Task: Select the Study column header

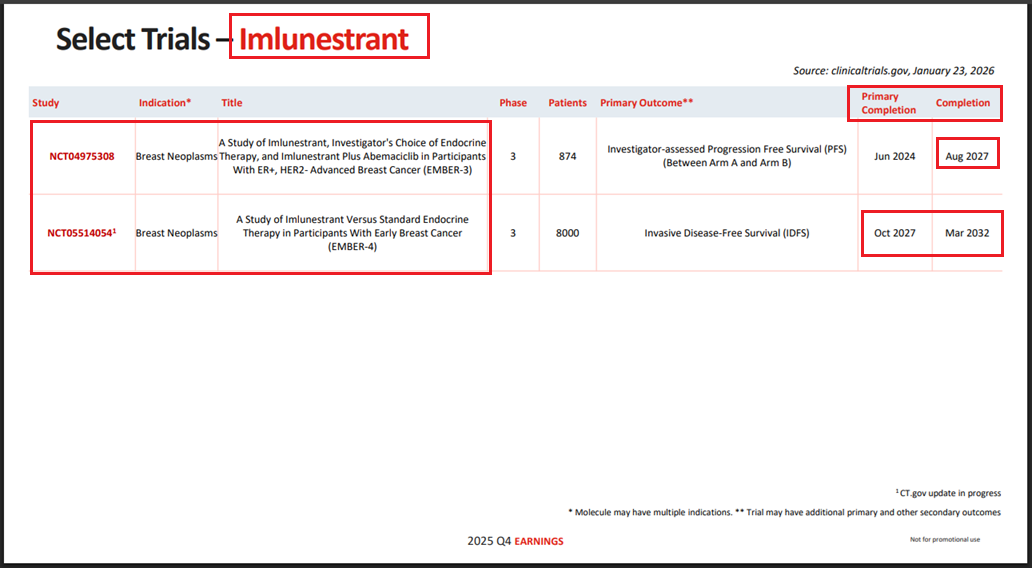Action: click(x=46, y=103)
